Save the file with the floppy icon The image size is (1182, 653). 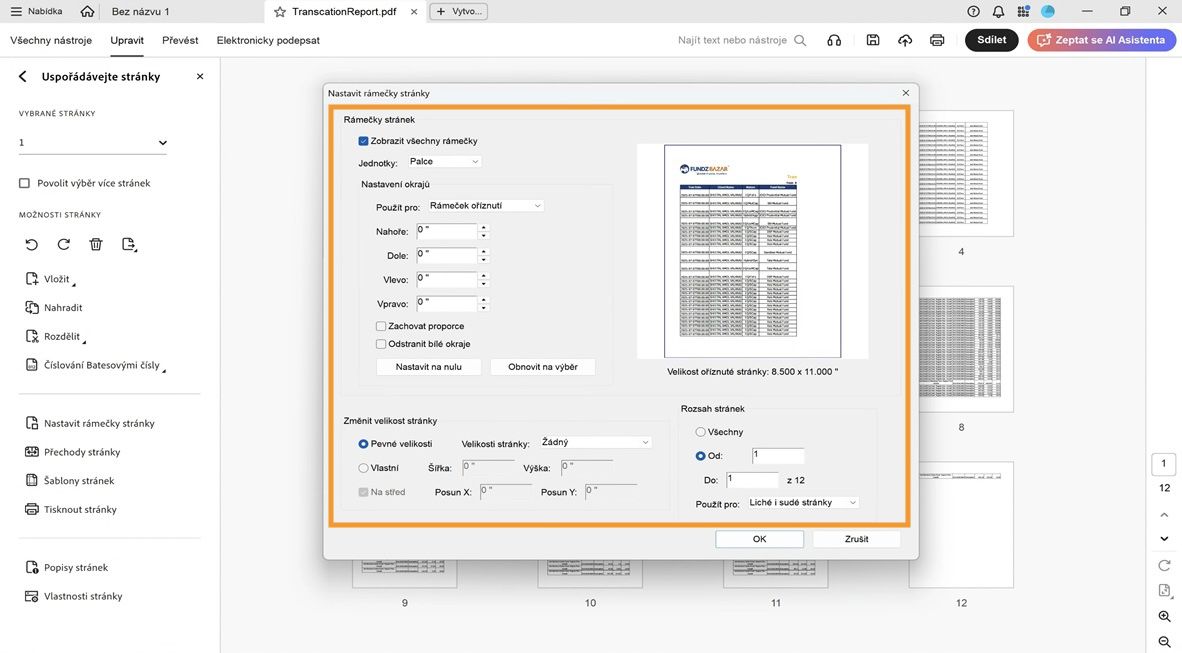point(873,40)
